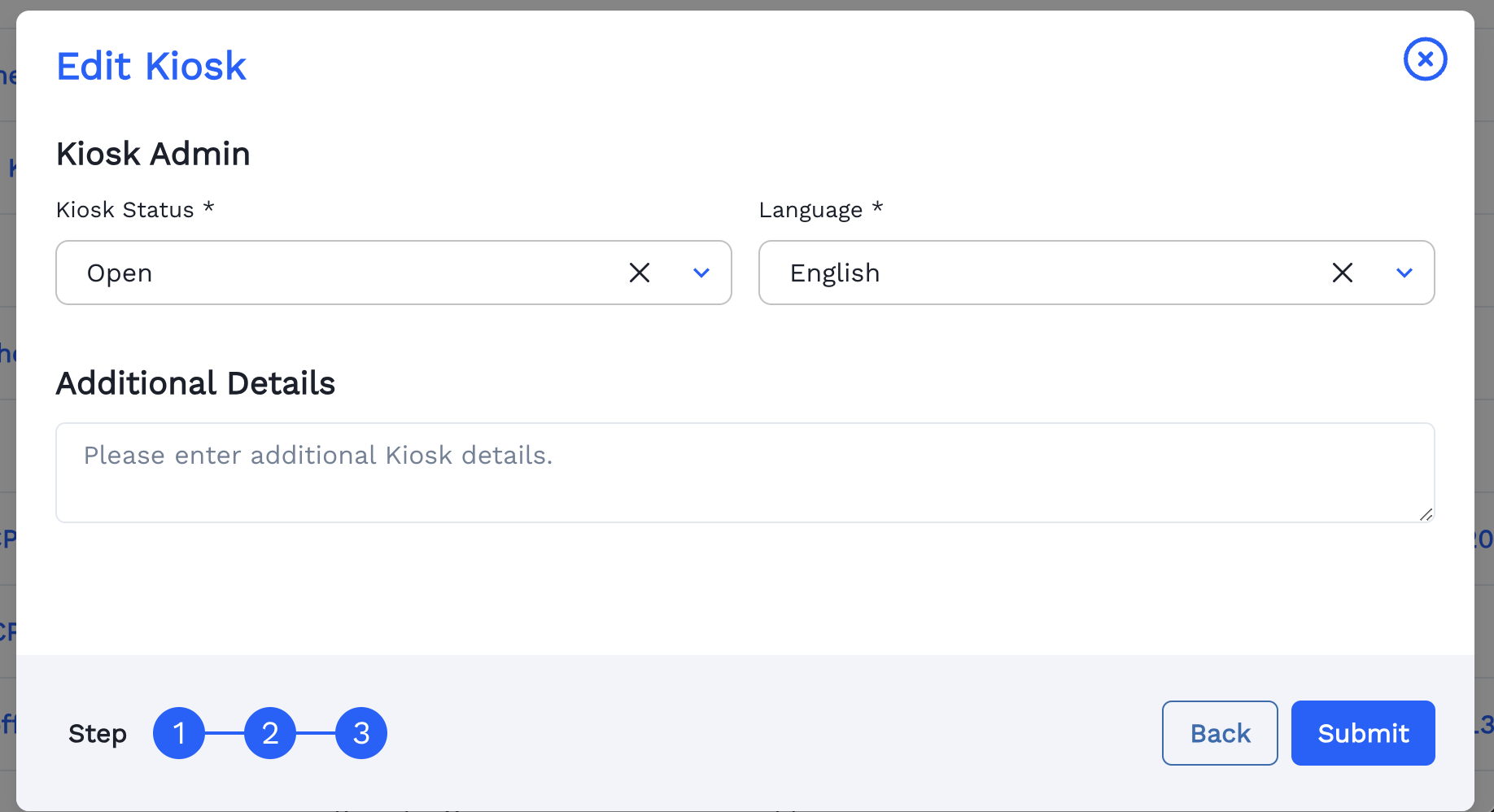Close the Edit Kiosk dialog

pos(1425,59)
